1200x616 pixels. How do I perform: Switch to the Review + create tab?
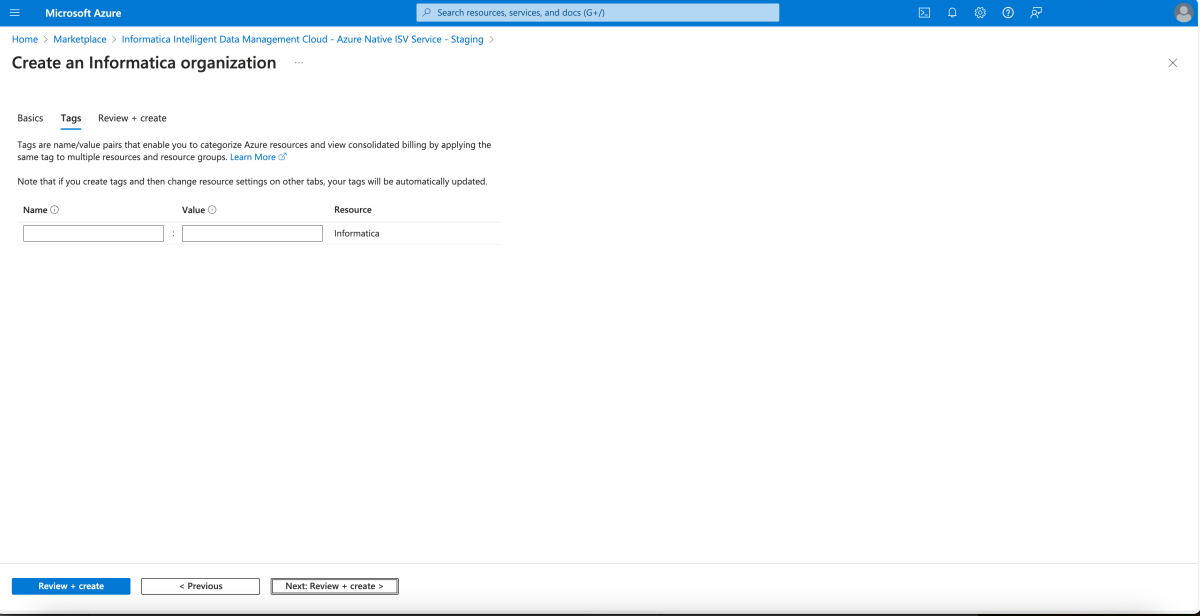pos(132,118)
